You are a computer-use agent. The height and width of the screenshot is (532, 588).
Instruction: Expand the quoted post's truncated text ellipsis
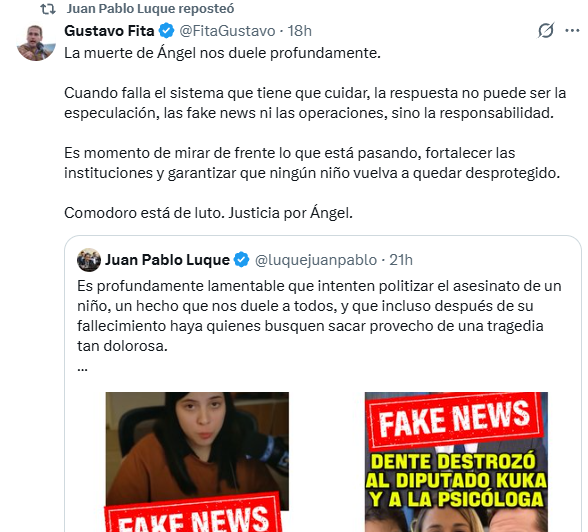(82, 369)
